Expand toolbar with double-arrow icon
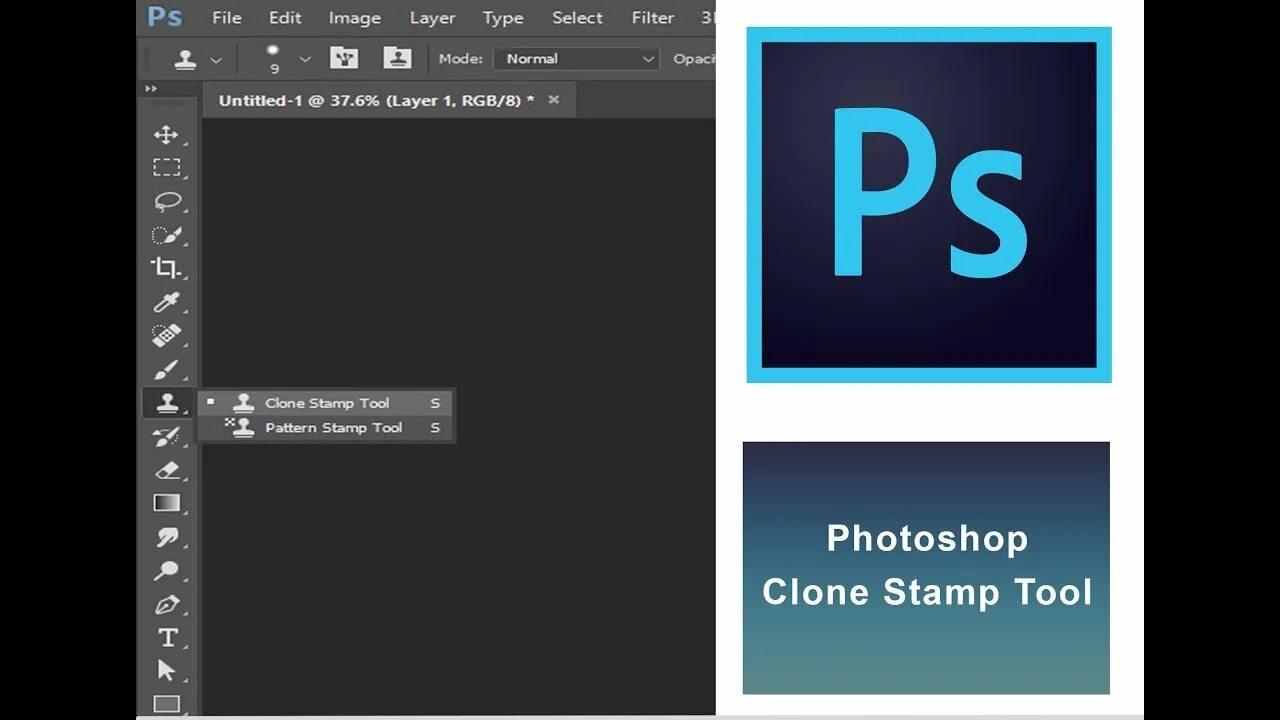1280x720 pixels. coord(151,89)
